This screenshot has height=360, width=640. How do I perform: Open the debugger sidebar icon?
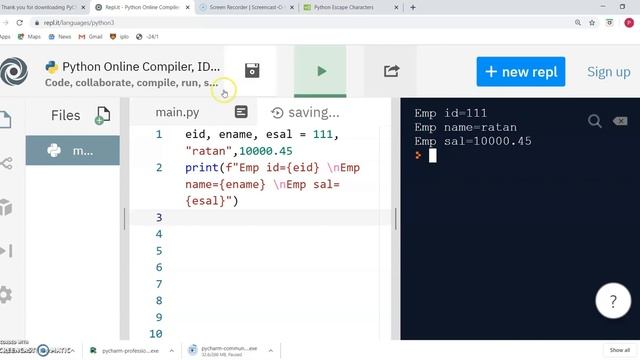point(6,251)
